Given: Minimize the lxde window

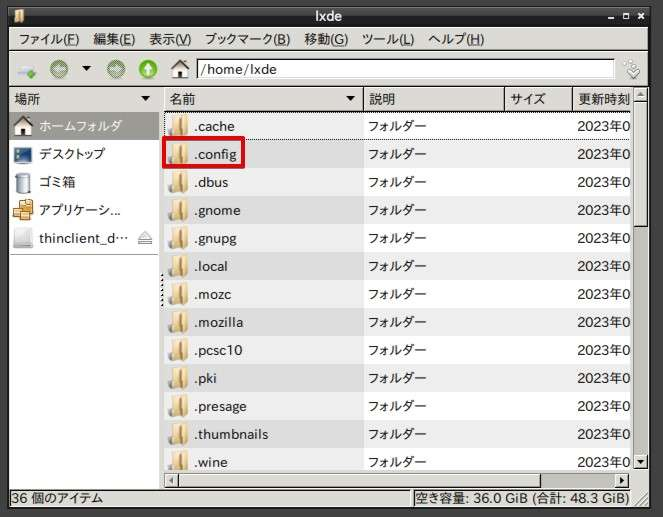Looking at the screenshot, I should 611,17.
